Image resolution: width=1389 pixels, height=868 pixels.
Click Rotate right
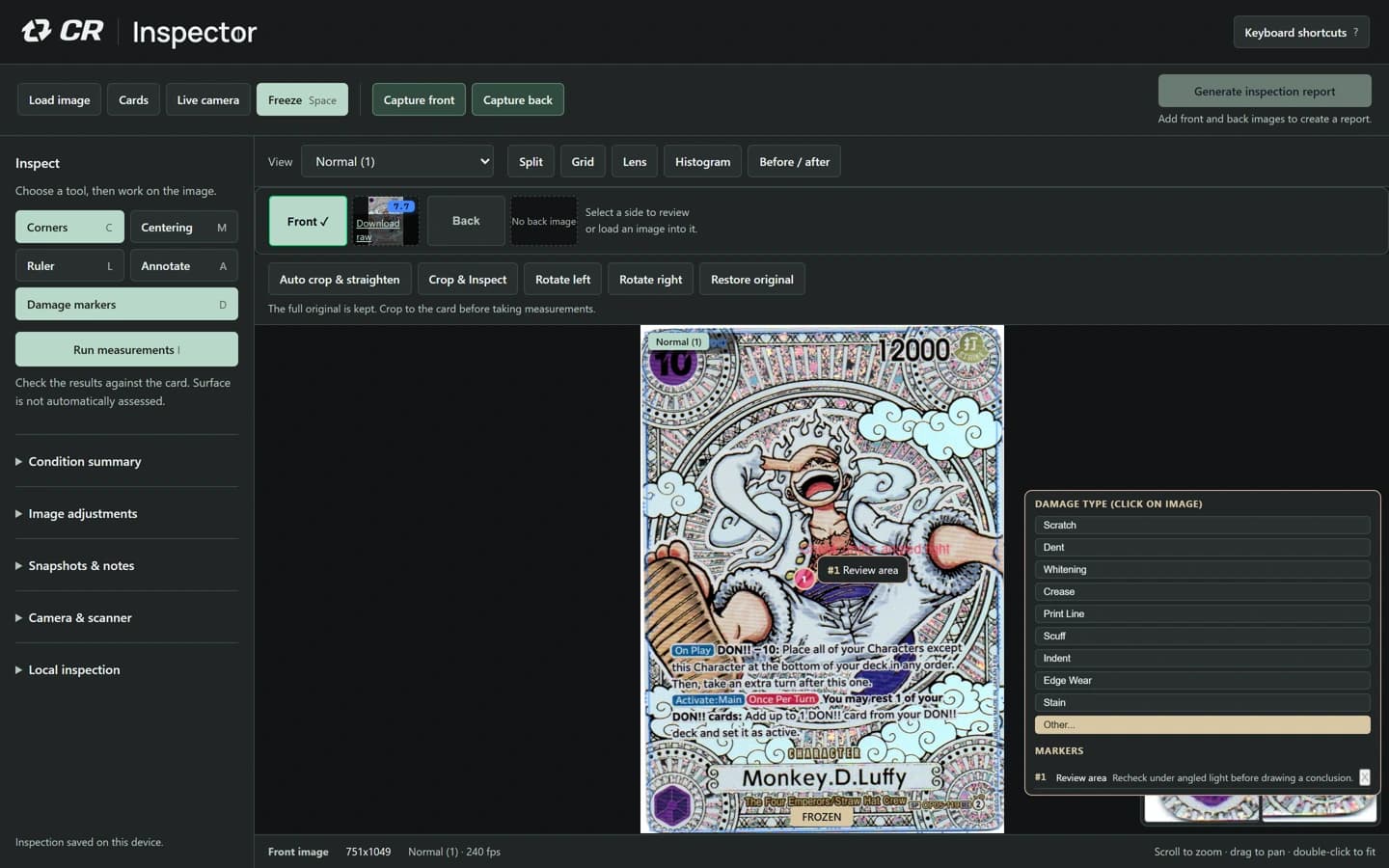(650, 279)
